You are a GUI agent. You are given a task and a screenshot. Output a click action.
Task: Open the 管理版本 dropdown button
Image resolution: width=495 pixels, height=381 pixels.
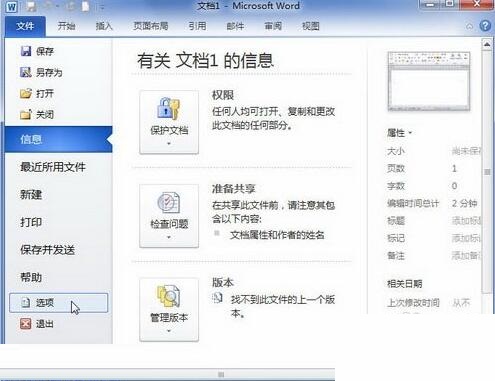tap(169, 310)
